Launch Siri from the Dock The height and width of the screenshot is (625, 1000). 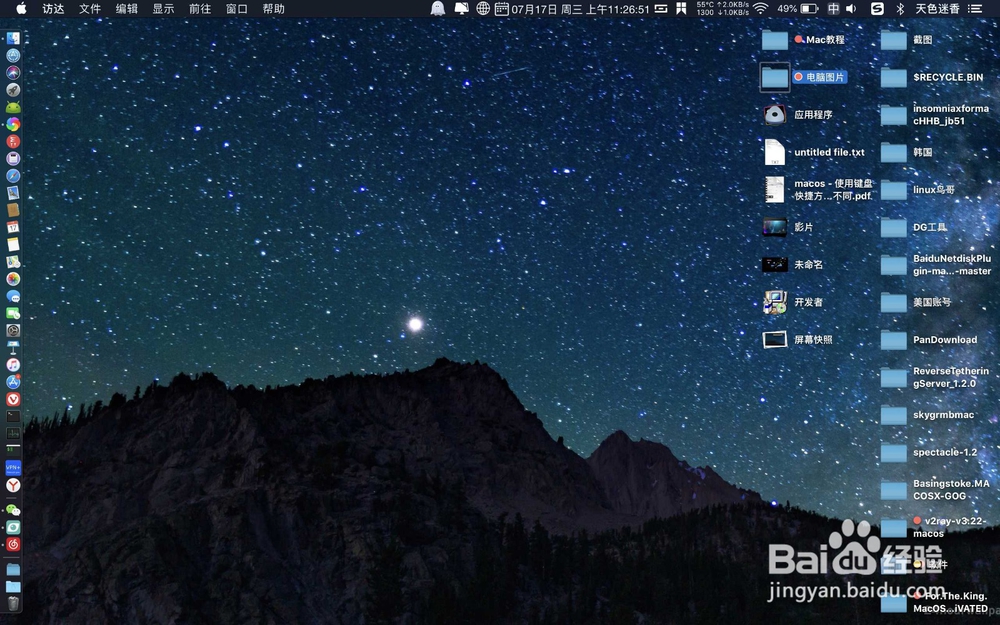[13, 73]
